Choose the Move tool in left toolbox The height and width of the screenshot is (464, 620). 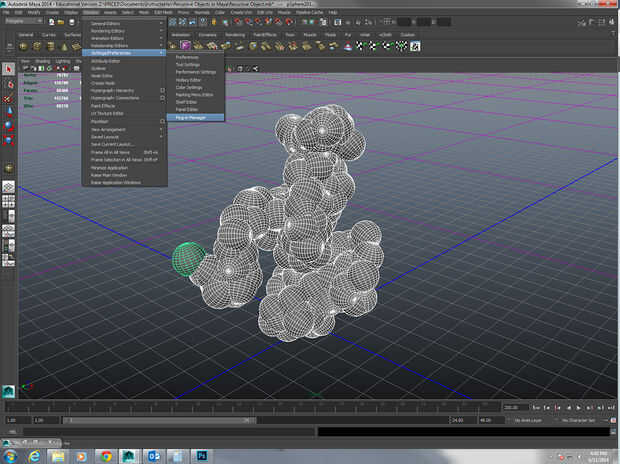[9, 111]
